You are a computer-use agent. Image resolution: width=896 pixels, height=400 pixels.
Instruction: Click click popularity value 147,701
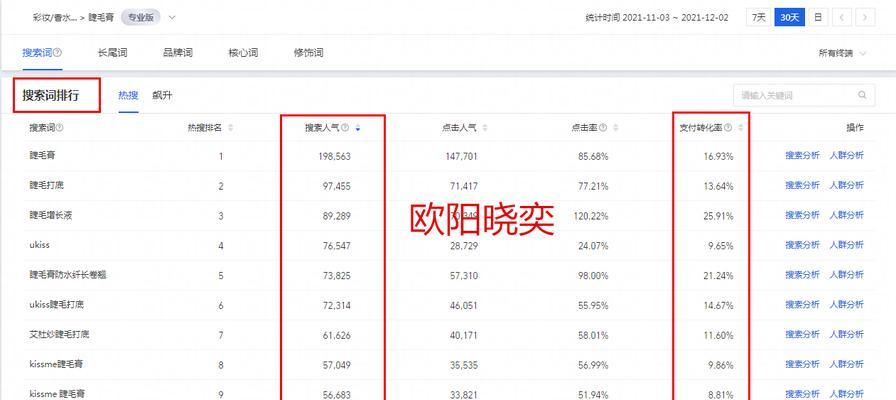coord(461,156)
